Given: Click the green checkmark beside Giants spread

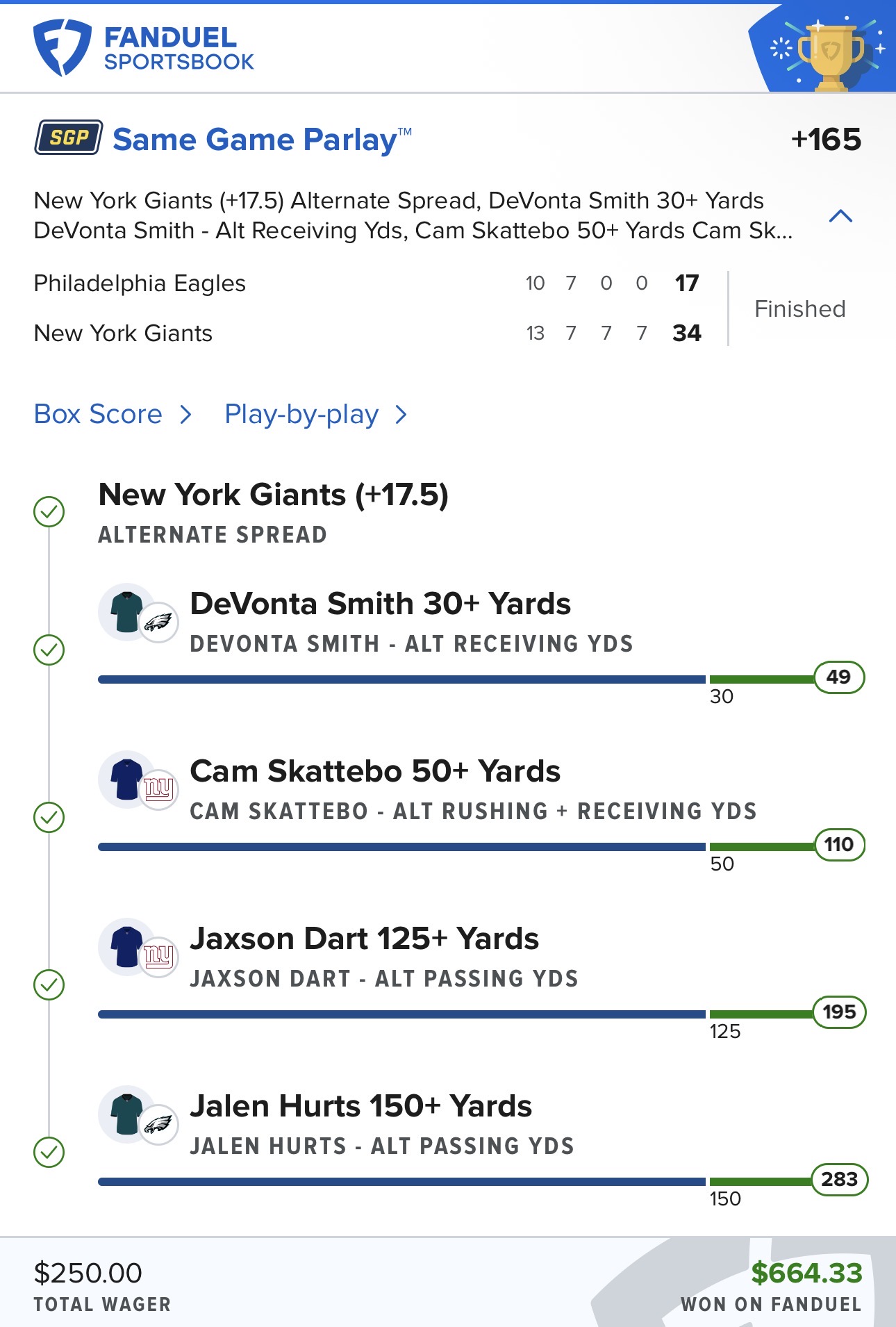Looking at the screenshot, I should click(49, 511).
